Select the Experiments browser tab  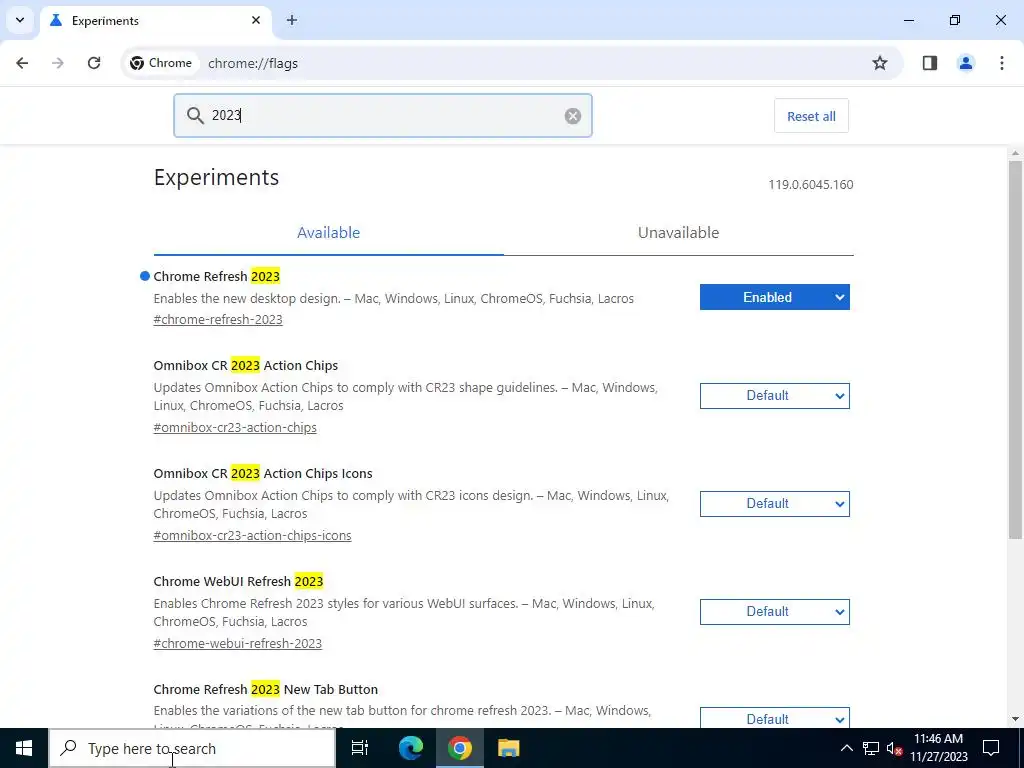(x=156, y=20)
